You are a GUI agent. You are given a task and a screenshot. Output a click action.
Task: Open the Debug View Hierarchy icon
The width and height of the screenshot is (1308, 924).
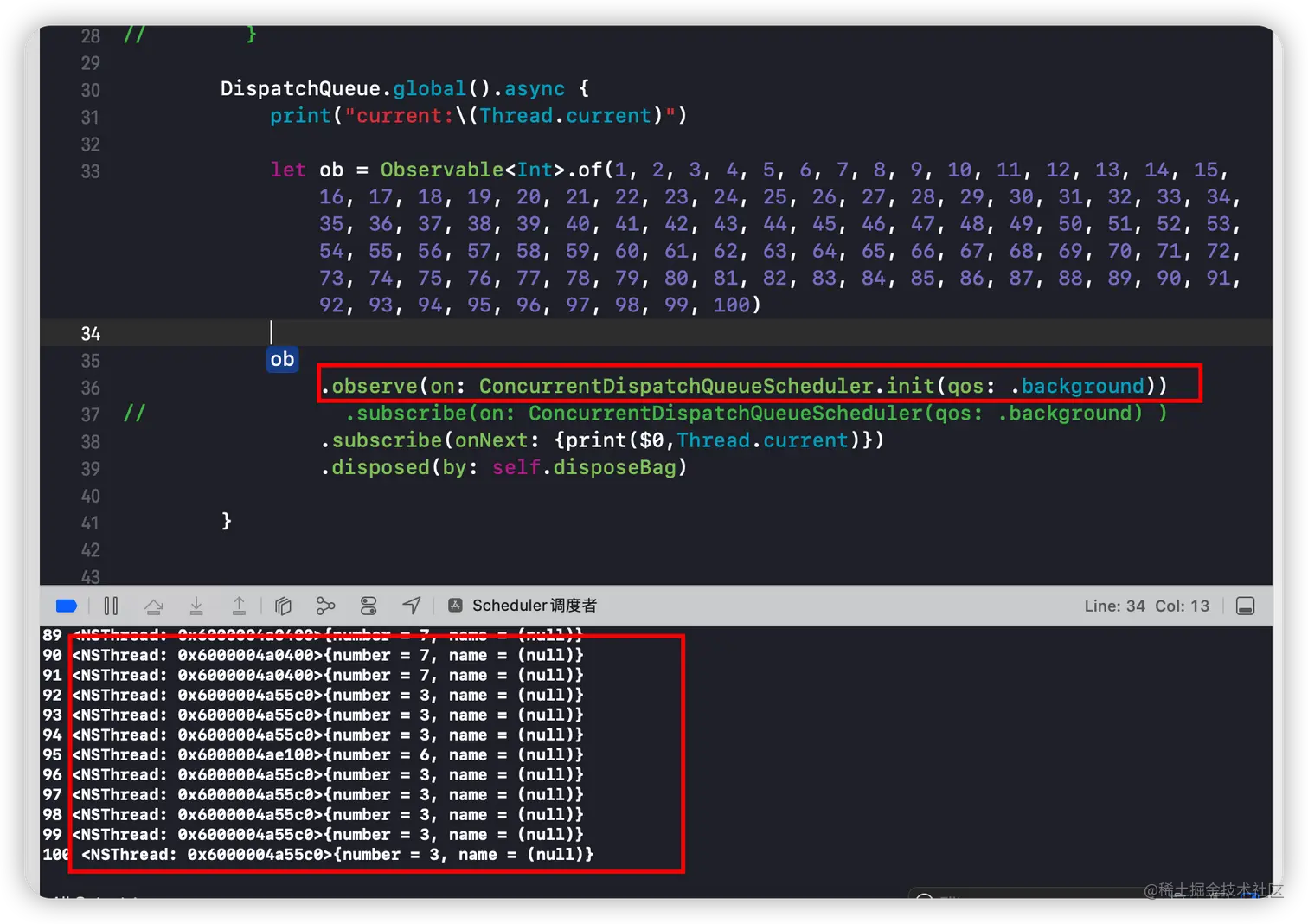pos(283,606)
